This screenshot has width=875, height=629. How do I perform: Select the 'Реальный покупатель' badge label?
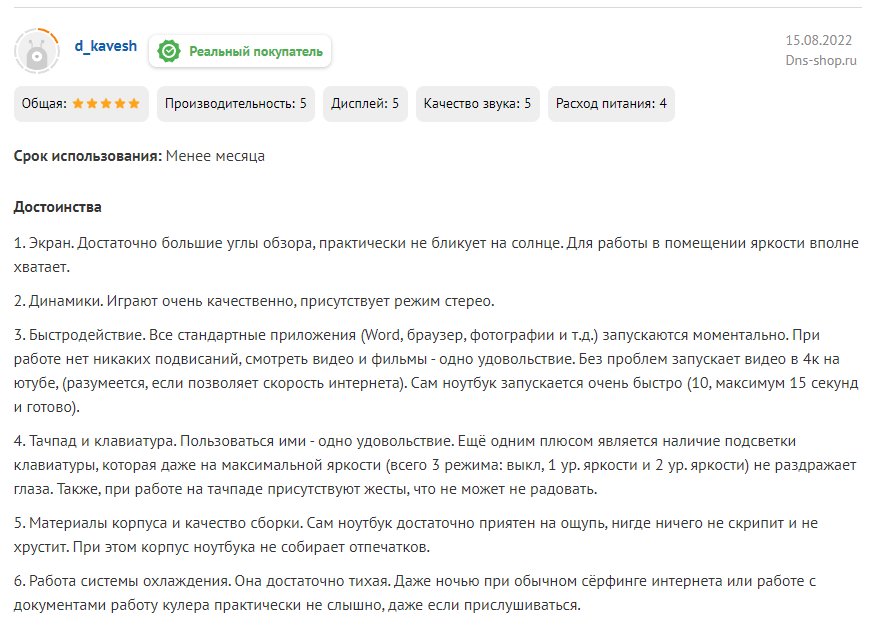tap(256, 51)
